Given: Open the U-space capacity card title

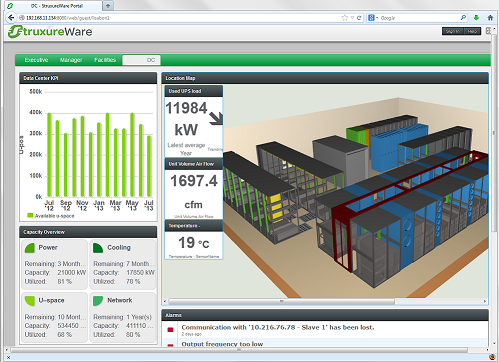Looking at the screenshot, I should pyautogui.click(x=51, y=301).
